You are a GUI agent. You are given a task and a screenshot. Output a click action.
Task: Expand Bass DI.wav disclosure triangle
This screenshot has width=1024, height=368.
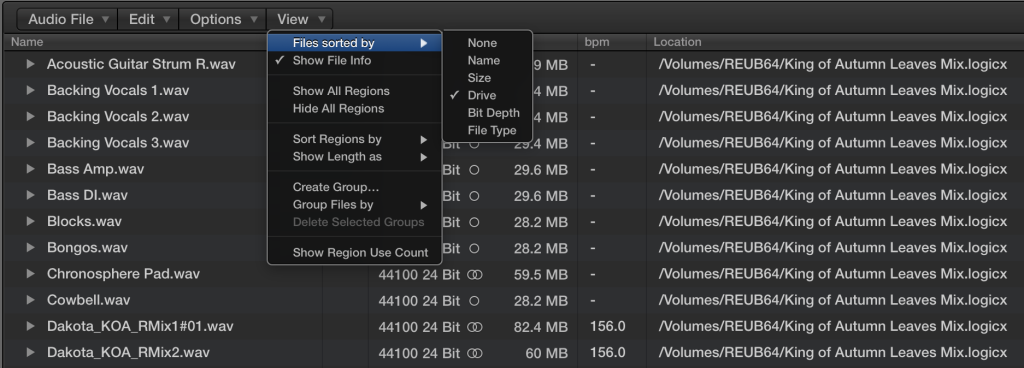click(x=30, y=195)
